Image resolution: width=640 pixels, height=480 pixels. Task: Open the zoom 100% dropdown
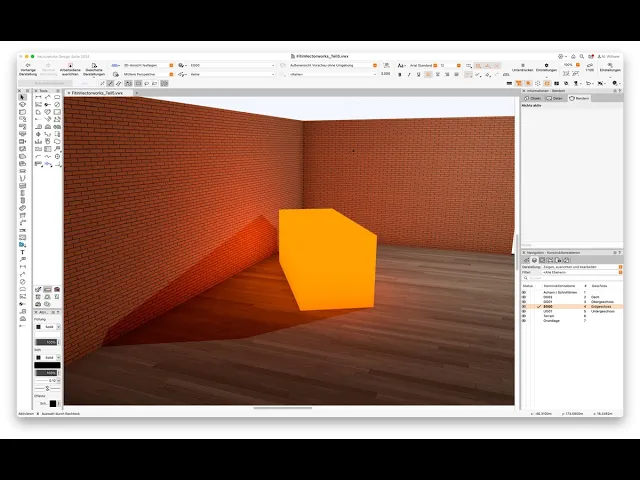(x=571, y=65)
